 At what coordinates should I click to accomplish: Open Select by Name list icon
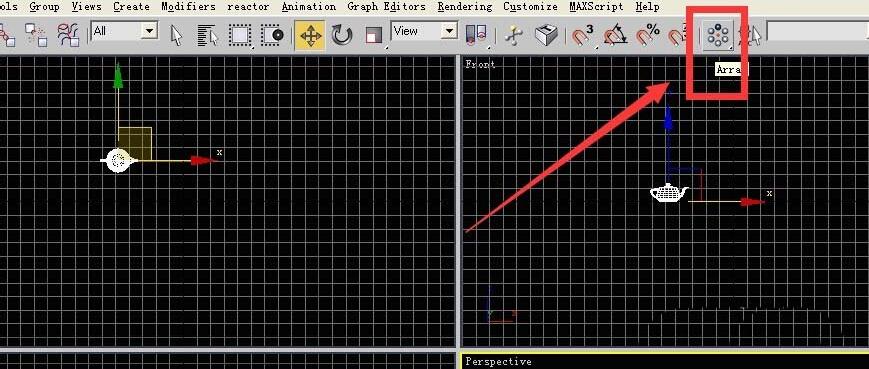pos(208,36)
